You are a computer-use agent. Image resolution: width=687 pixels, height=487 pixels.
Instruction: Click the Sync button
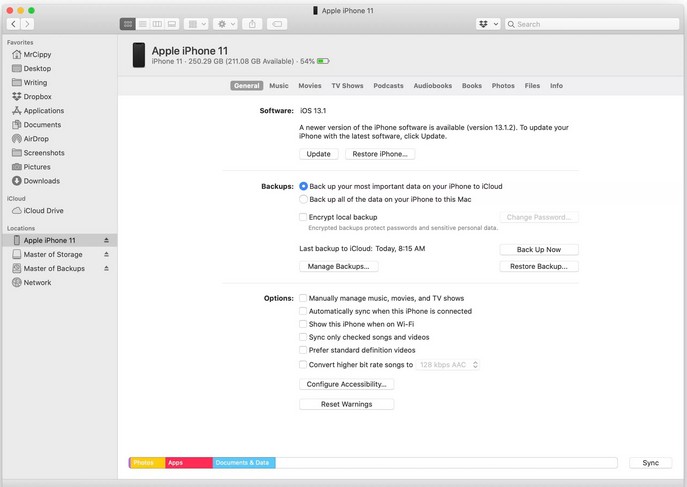click(x=650, y=462)
